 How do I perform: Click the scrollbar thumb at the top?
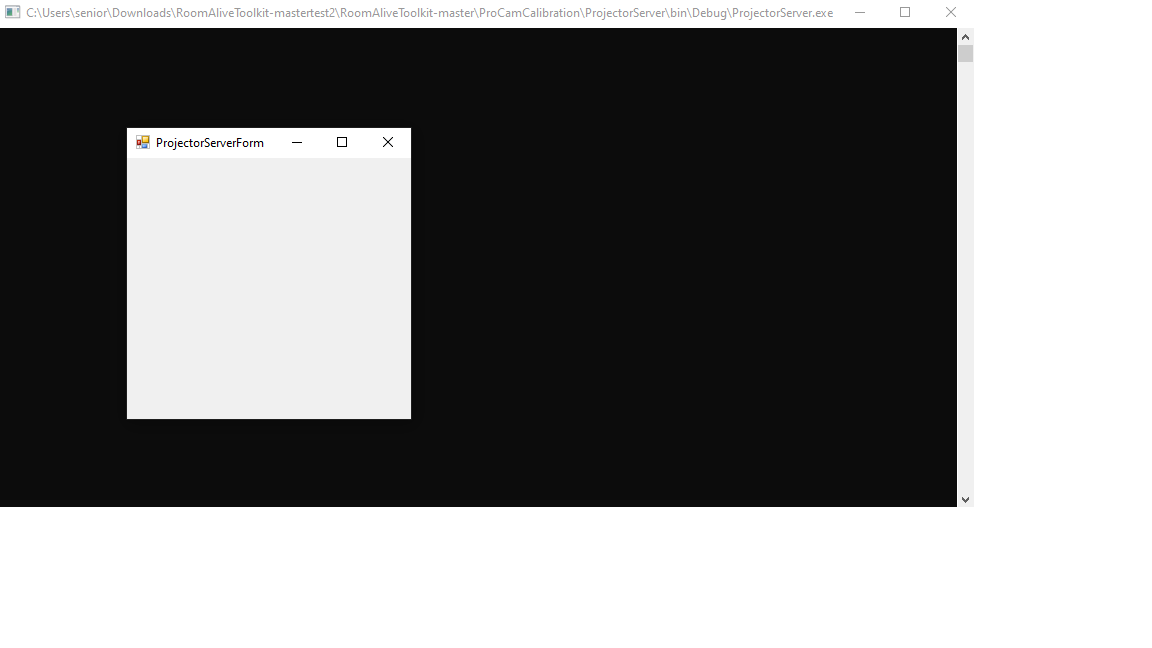click(965, 52)
